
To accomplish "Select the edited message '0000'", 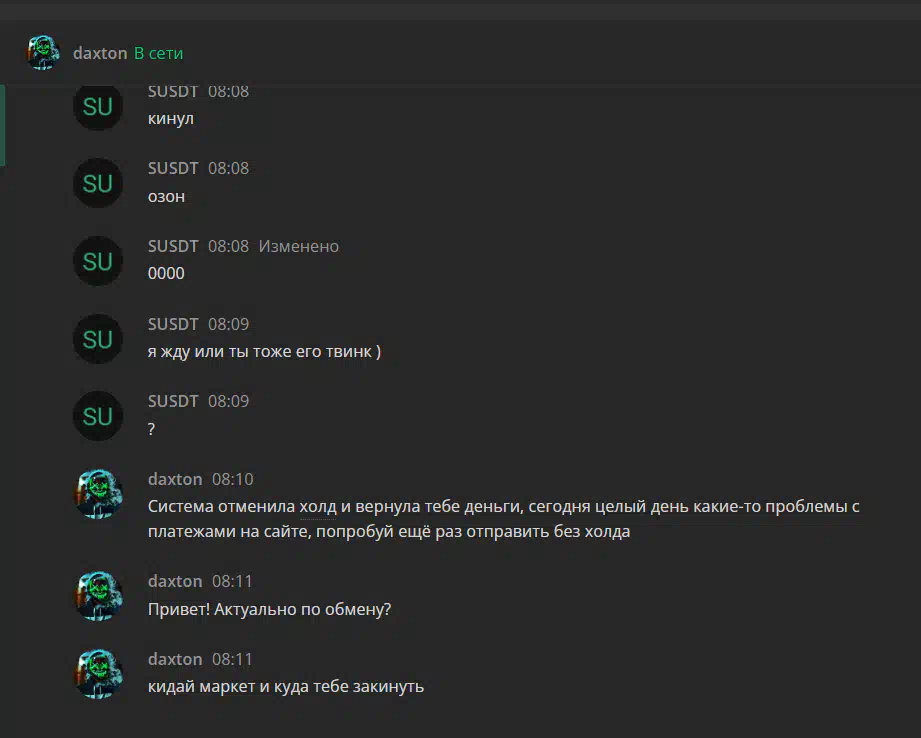I will (x=166, y=273).
